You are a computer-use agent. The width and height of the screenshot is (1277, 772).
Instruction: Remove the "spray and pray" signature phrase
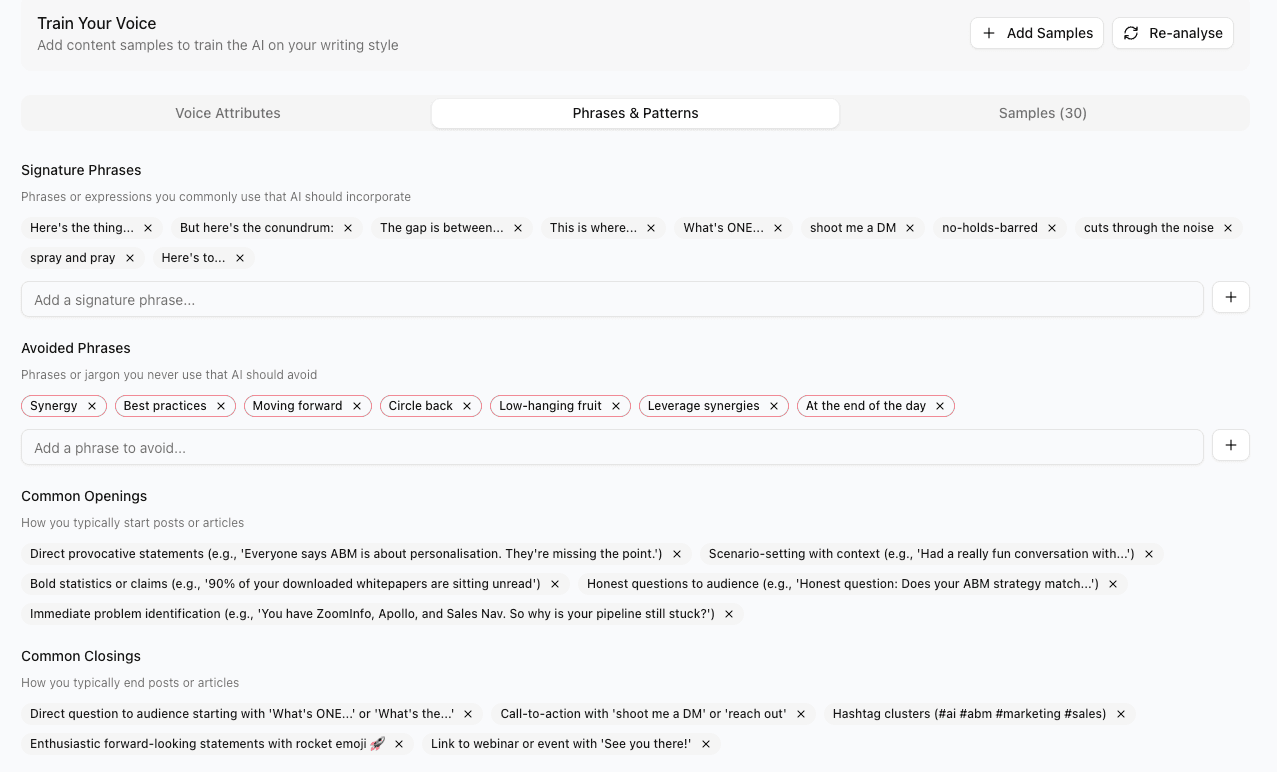(129, 257)
